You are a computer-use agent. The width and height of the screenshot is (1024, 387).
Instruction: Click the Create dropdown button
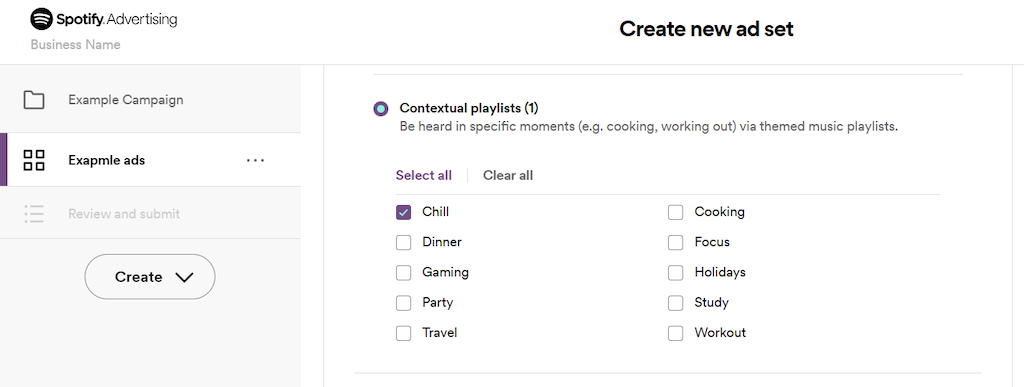(x=150, y=277)
